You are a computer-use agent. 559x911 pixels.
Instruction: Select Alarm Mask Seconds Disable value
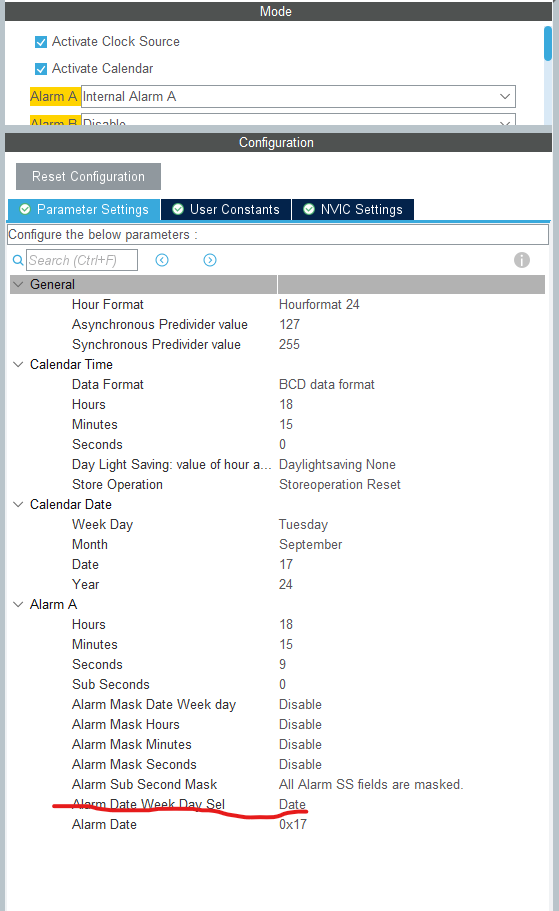300,765
